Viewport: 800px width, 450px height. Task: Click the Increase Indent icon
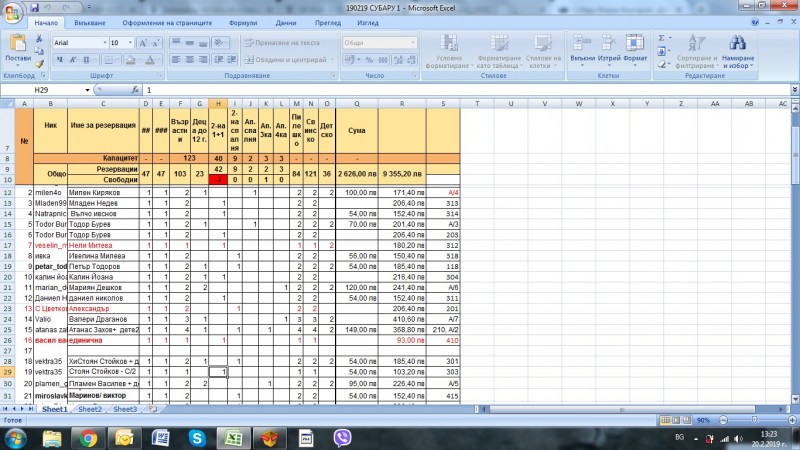232,60
